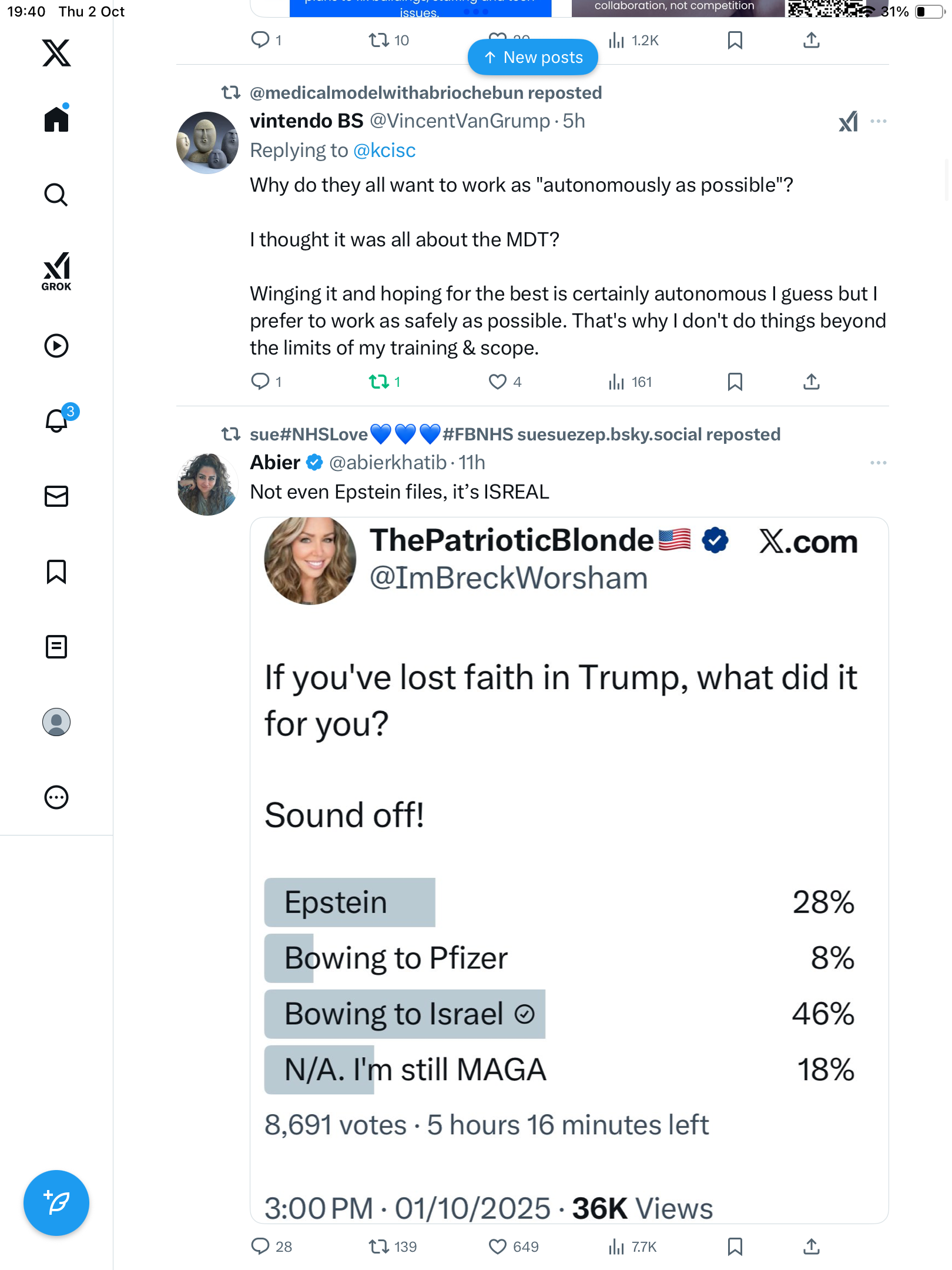Open the Grok sidebar item
This screenshot has height=1270, width=952.
click(x=56, y=272)
